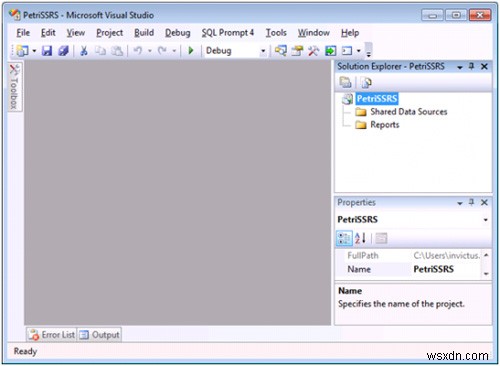Click the Properties icon in Solution Explorer
Image resolution: width=500 pixels, height=366 pixels.
point(345,82)
